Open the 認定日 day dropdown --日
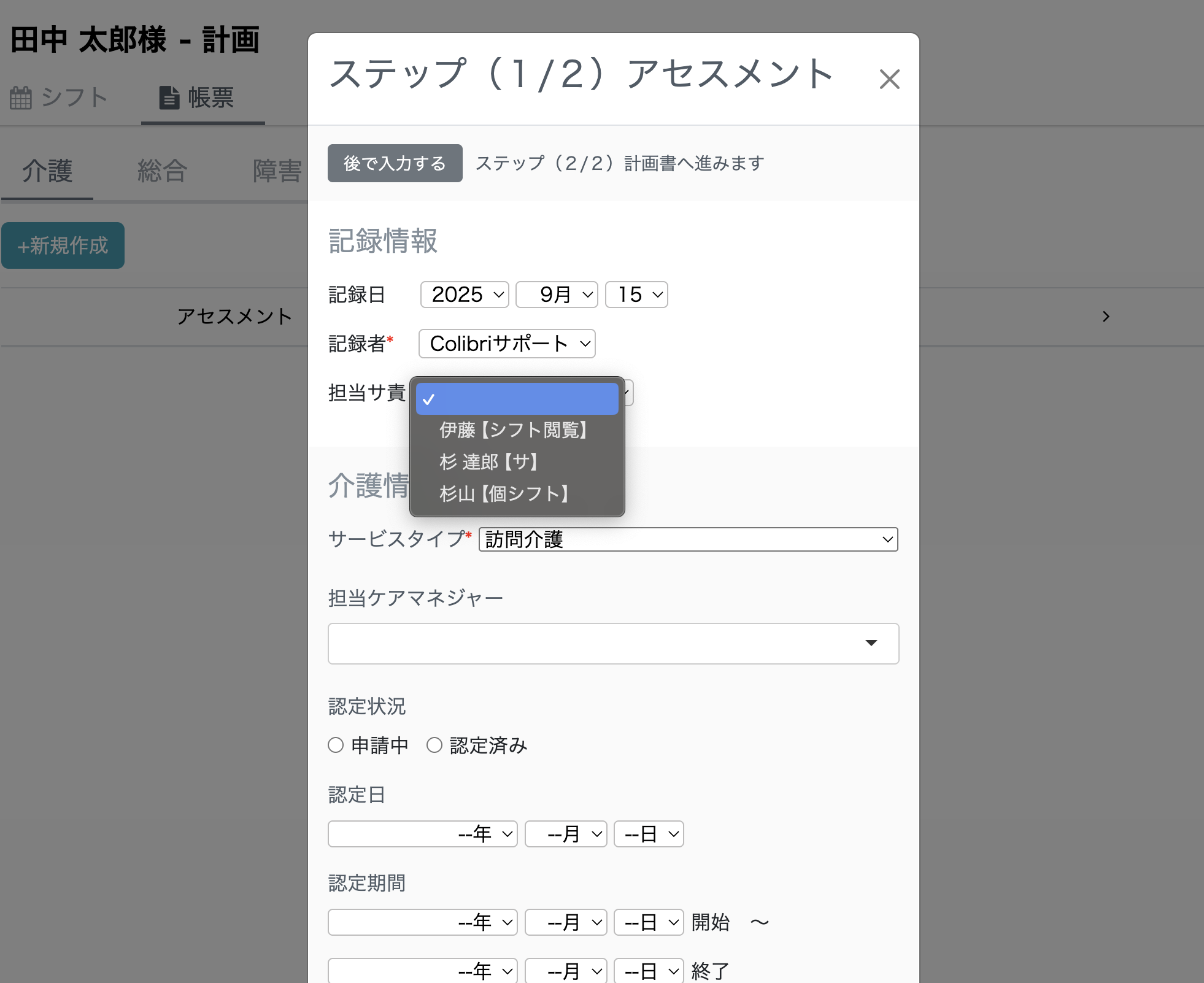This screenshot has height=983, width=1204. tap(648, 834)
